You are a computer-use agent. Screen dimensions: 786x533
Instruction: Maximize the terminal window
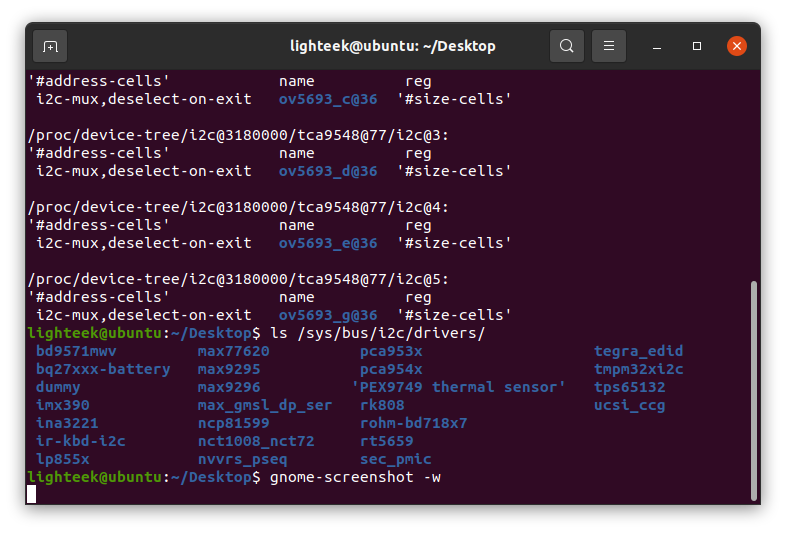coord(697,46)
